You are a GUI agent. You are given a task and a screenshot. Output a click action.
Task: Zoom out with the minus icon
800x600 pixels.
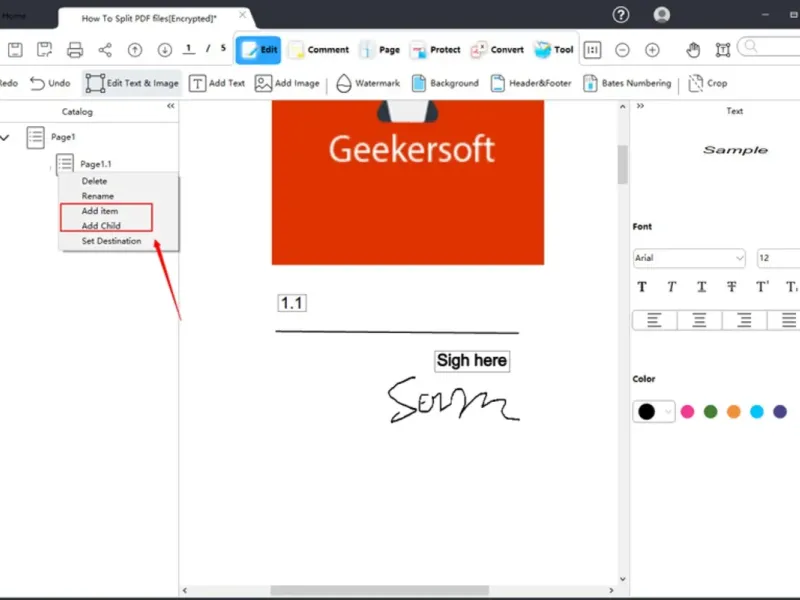pos(622,49)
